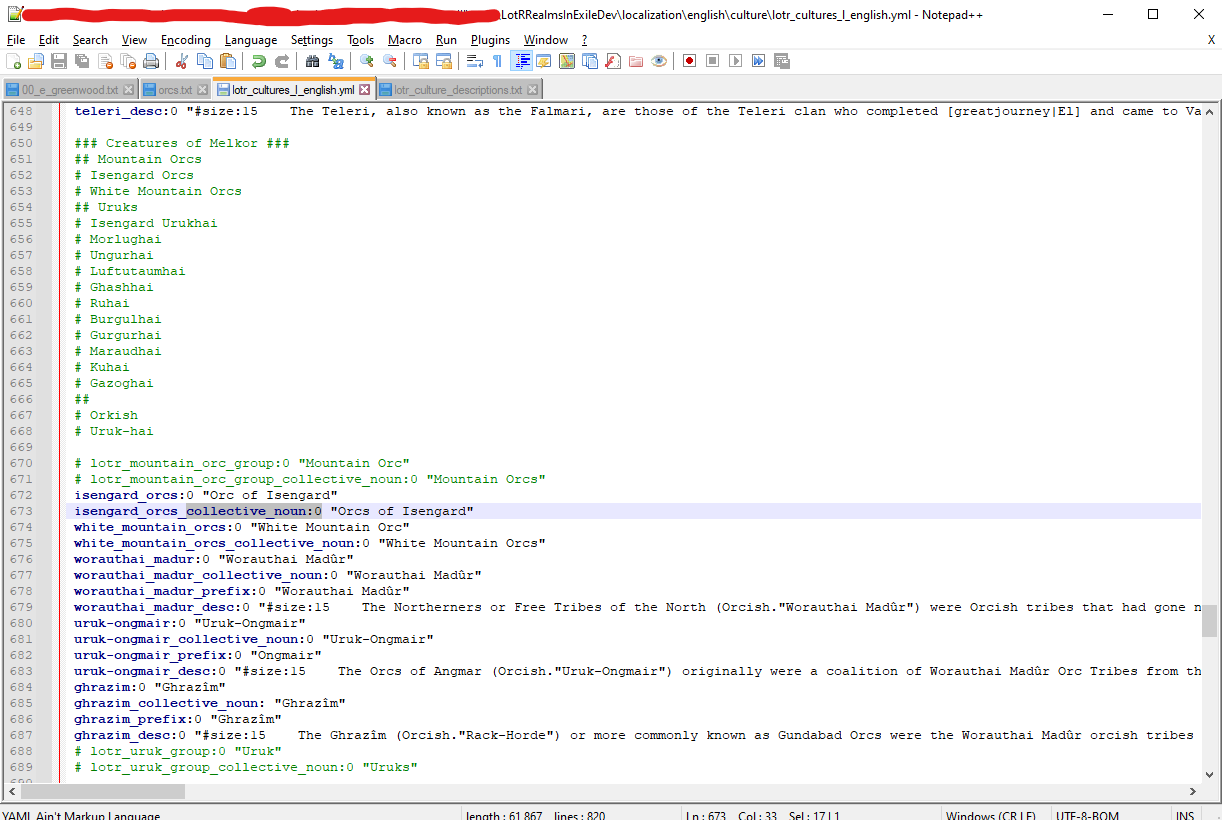Open Find using the binoculars icon
1222x820 pixels.
click(x=312, y=61)
